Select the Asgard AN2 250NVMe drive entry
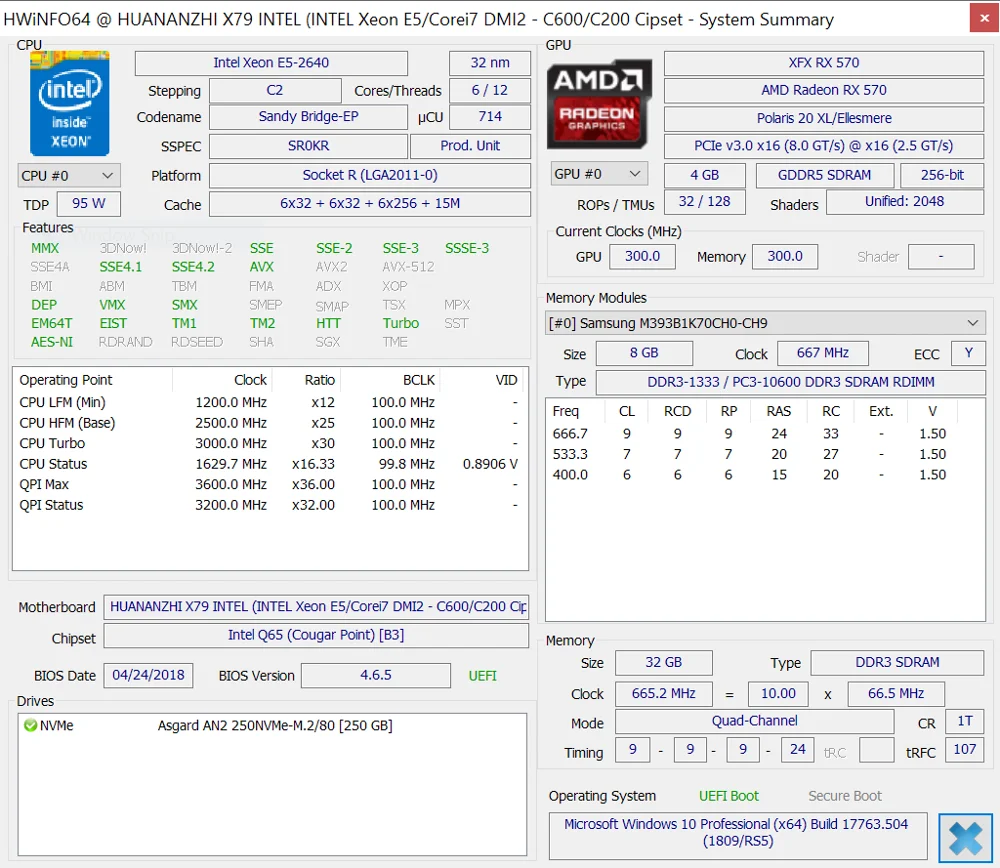This screenshot has height=868, width=1000. (272, 726)
